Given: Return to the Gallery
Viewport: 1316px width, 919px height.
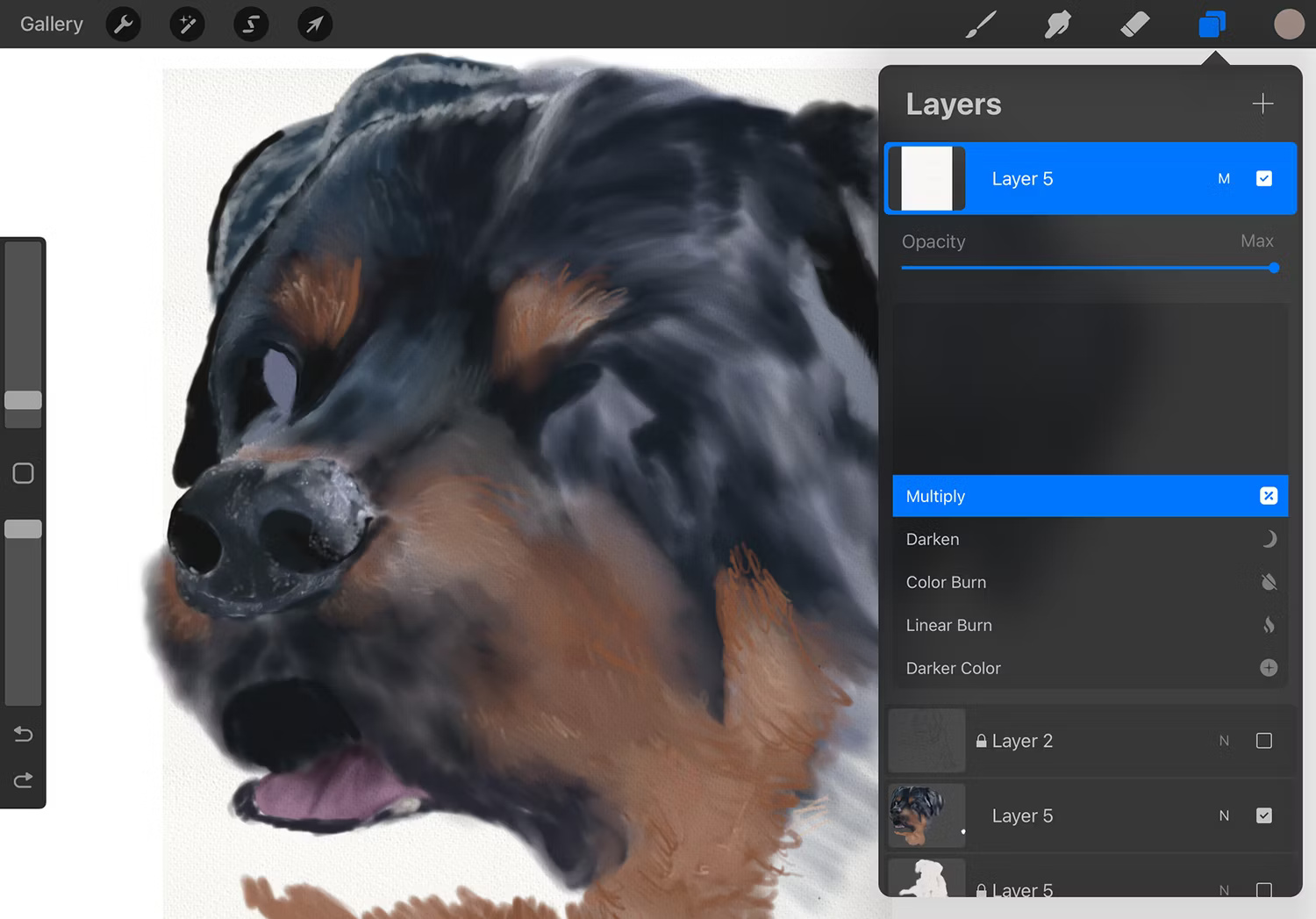Looking at the screenshot, I should [x=51, y=24].
